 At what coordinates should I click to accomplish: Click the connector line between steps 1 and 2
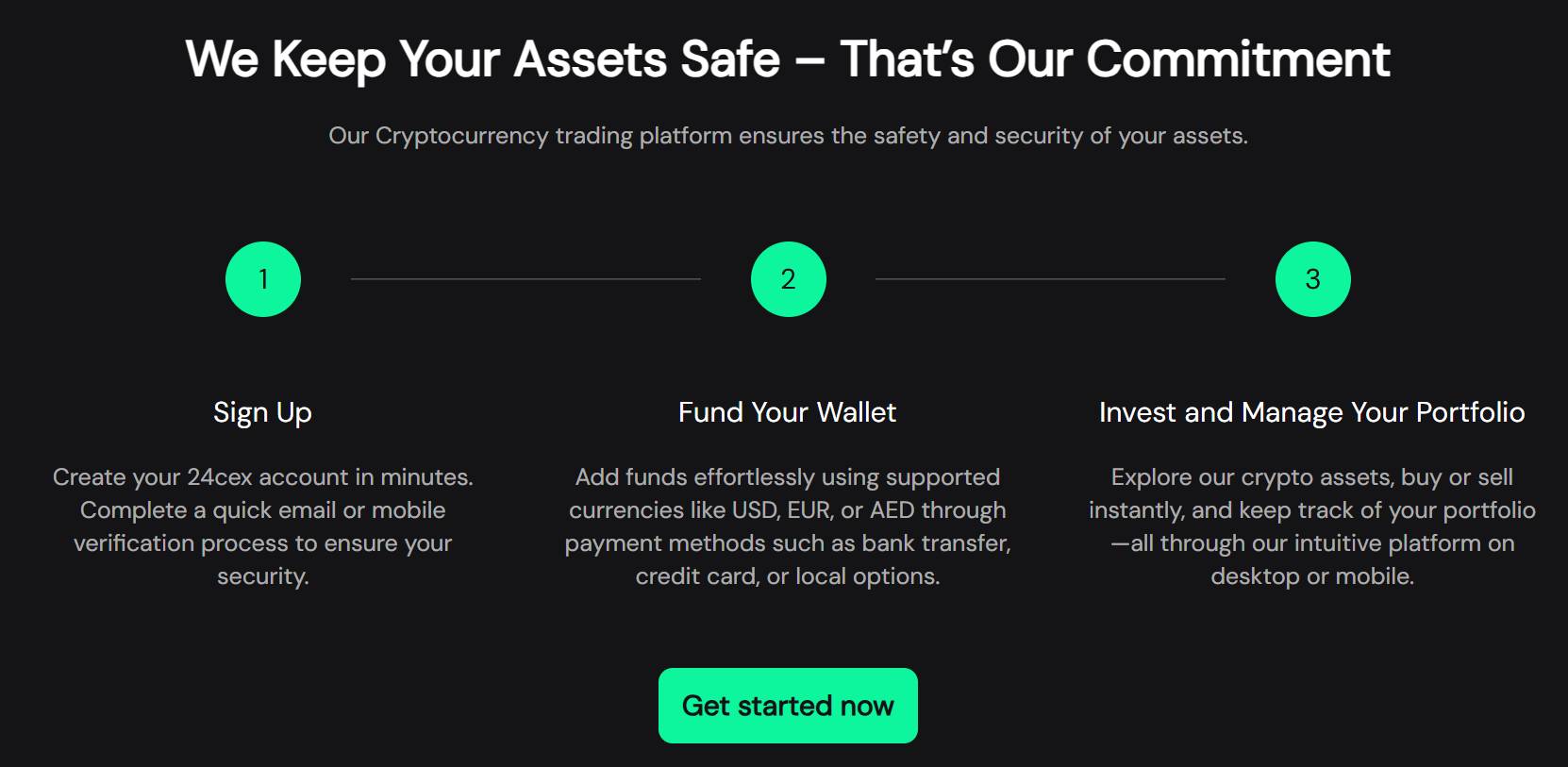pyautogui.click(x=525, y=277)
